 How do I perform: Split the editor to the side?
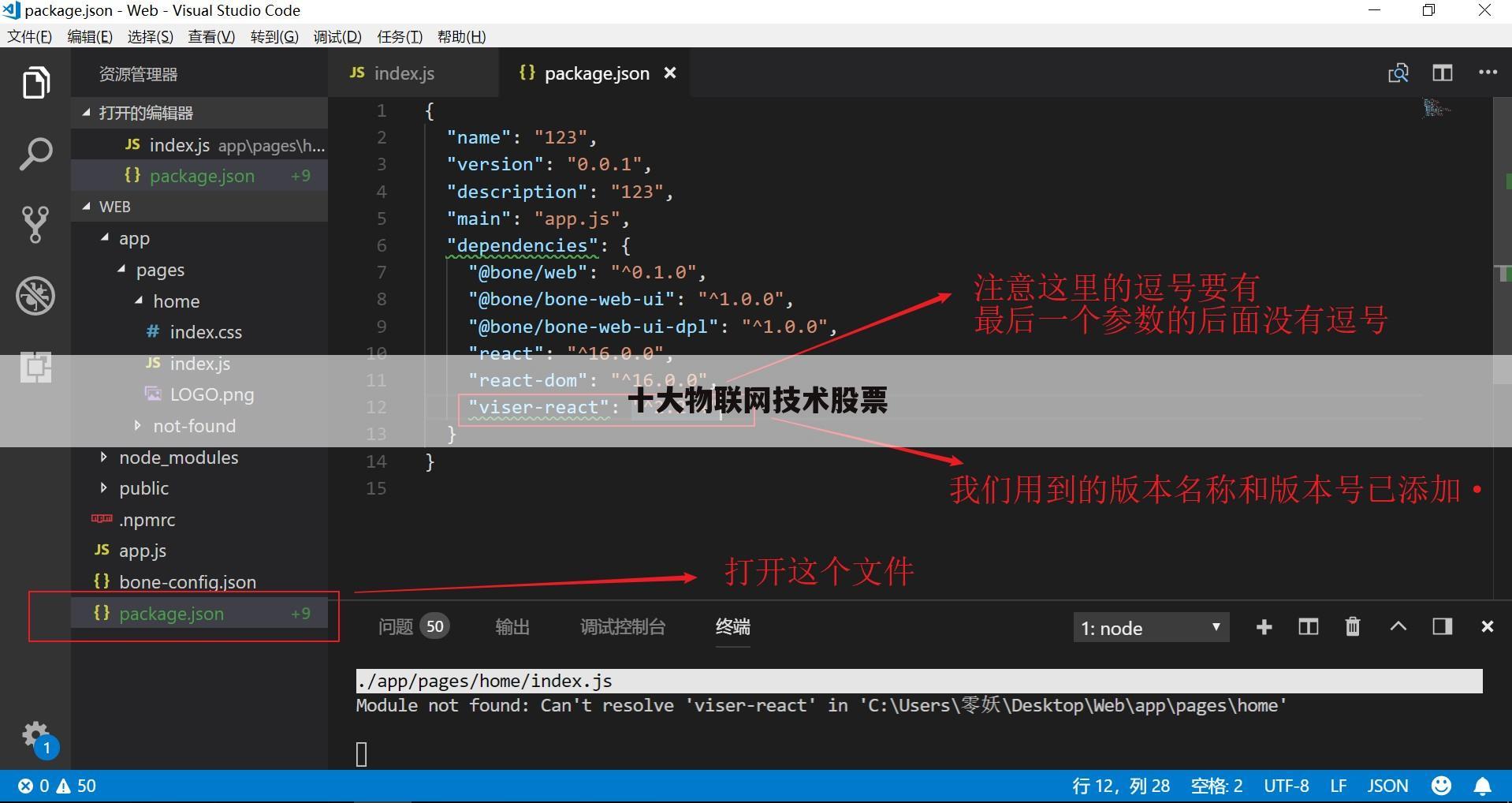point(1443,73)
